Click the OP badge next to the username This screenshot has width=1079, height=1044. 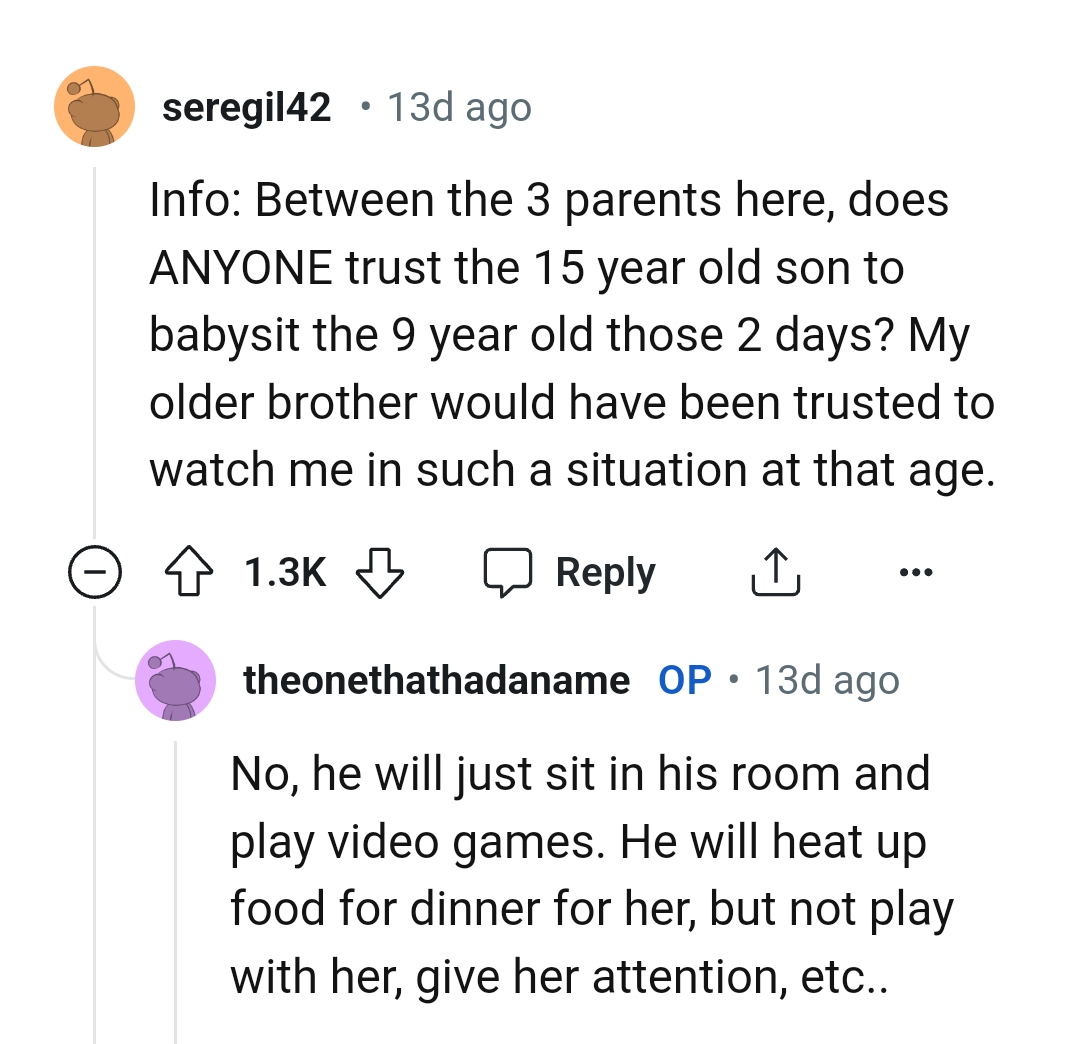click(684, 680)
